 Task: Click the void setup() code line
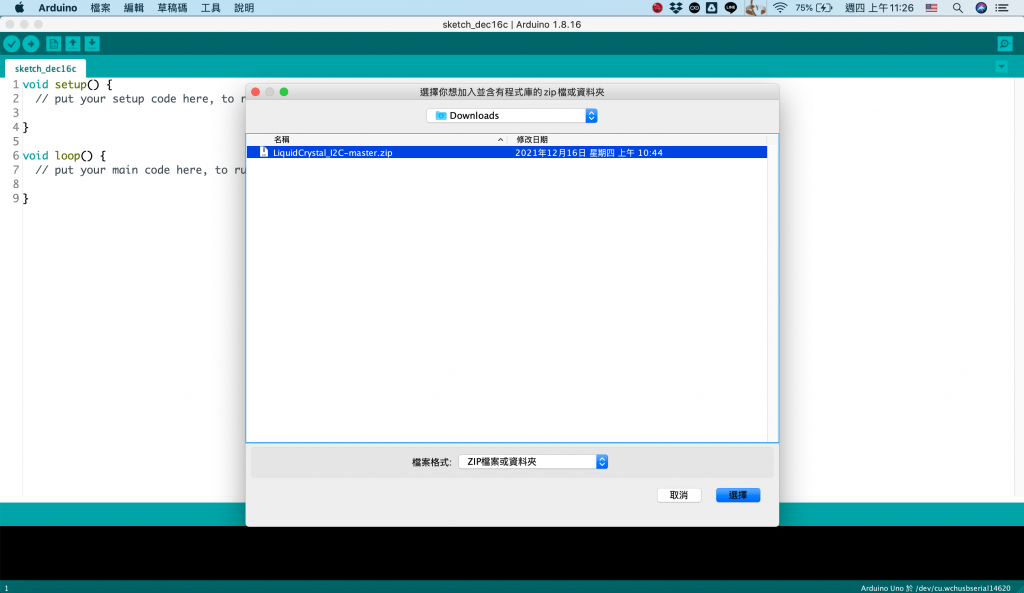pos(67,85)
